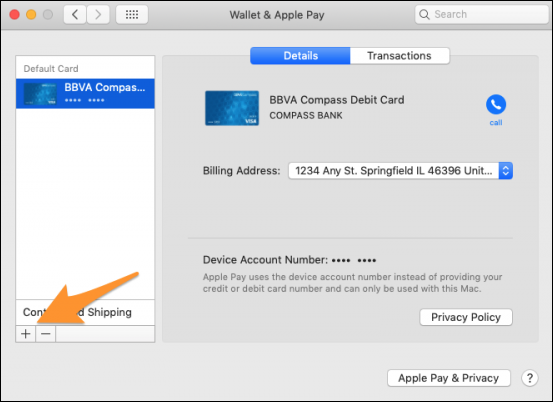This screenshot has height=402, width=553.
Task: Open the Billing Address dropdown
Action: pyautogui.click(x=400, y=171)
